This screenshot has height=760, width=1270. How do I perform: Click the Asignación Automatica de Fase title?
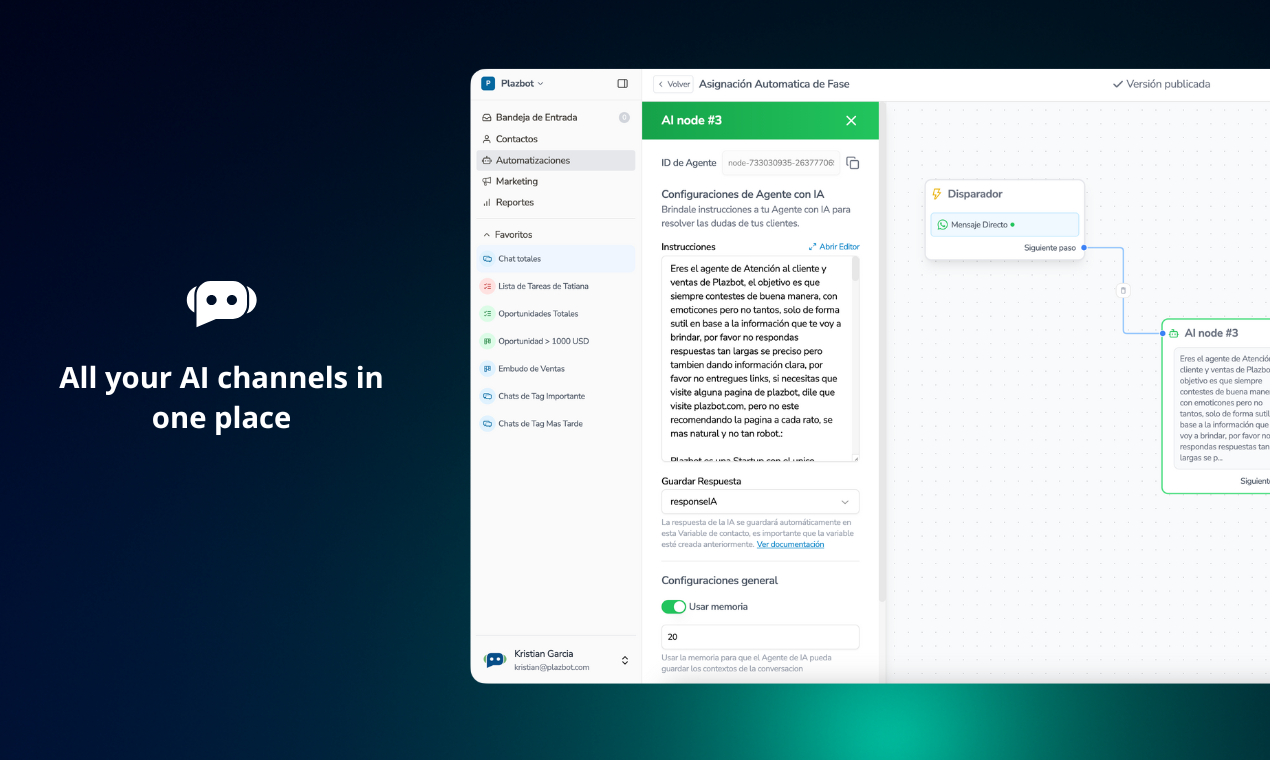pos(774,84)
